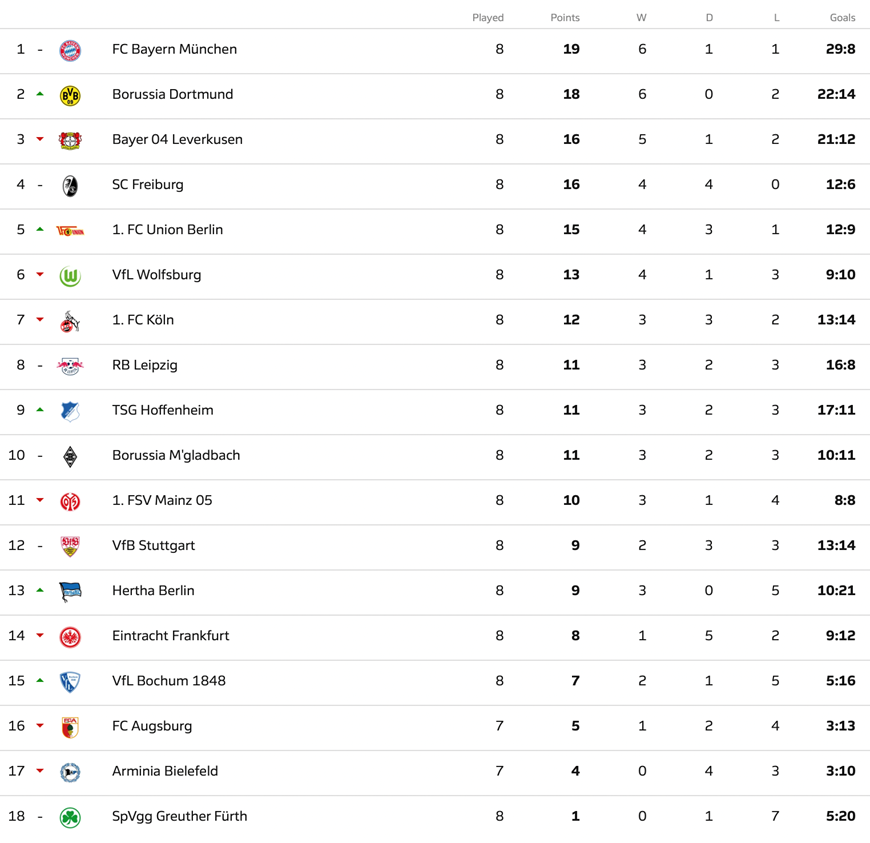The height and width of the screenshot is (843, 870).
Task: Click the green up arrow beside Union Berlin
Action: coord(40,229)
